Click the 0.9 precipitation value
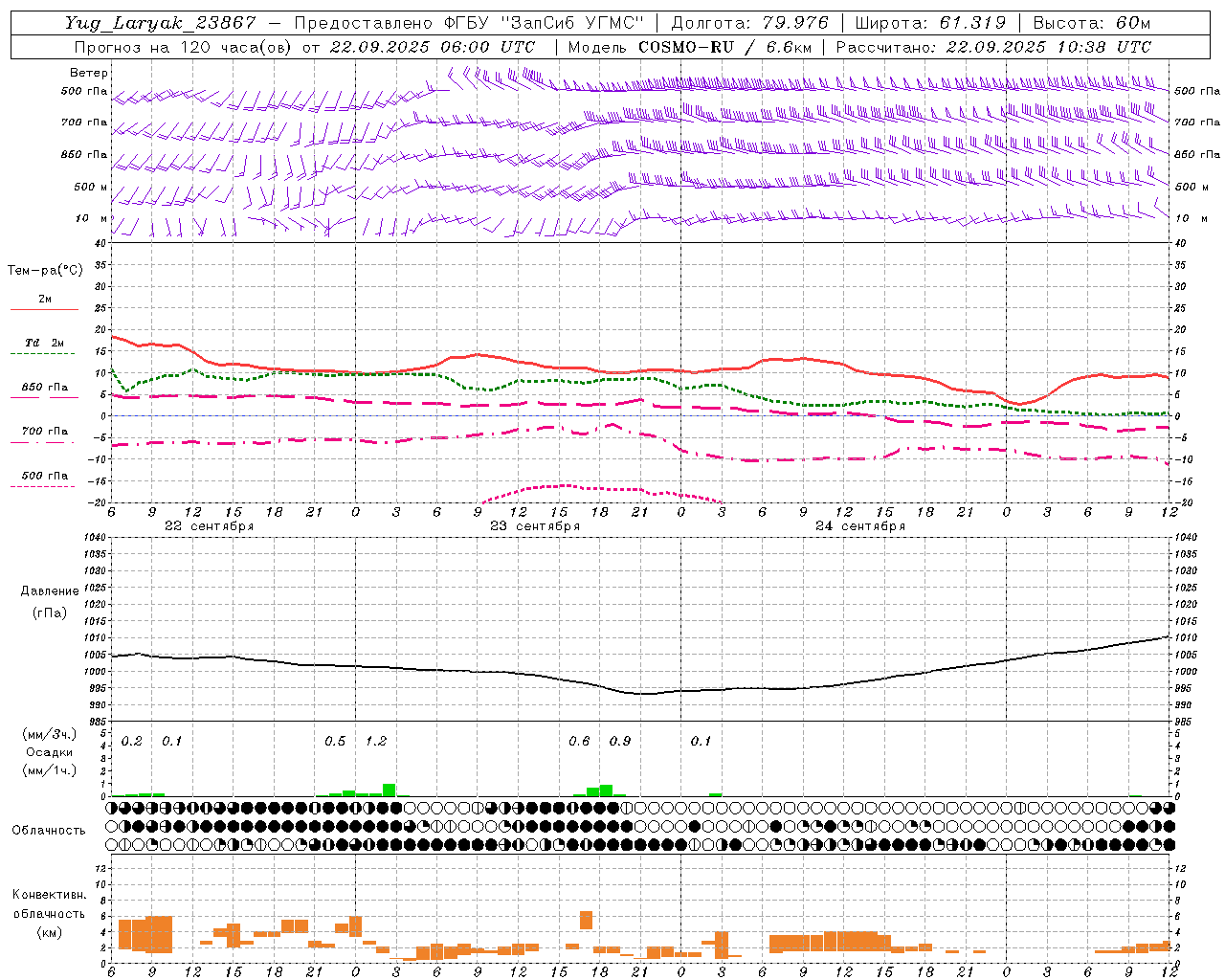Viewport: 1225px width, 980px height. [x=620, y=742]
